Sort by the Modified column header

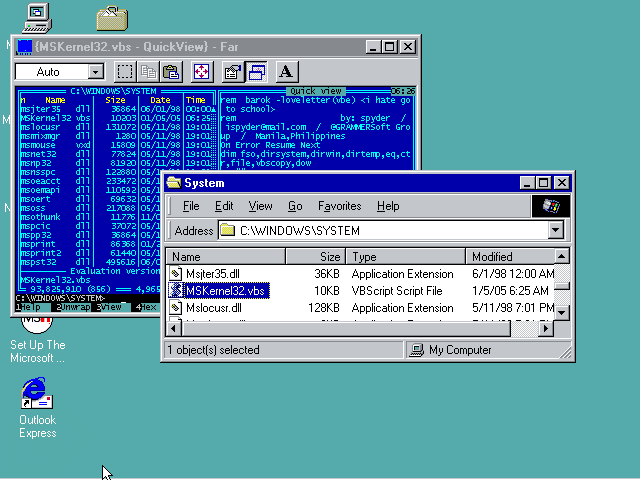(510, 257)
